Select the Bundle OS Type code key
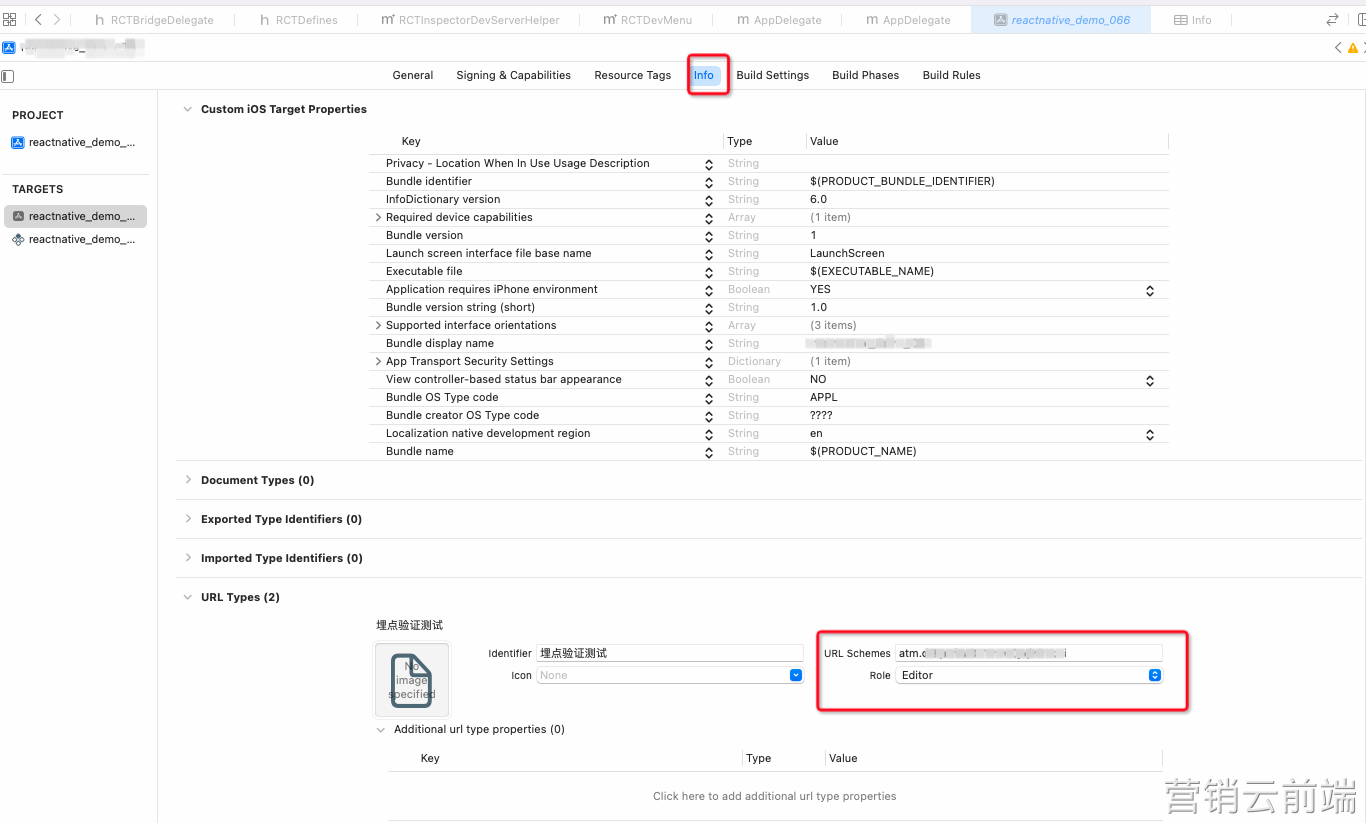Image resolution: width=1366 pixels, height=823 pixels. [x=442, y=397]
